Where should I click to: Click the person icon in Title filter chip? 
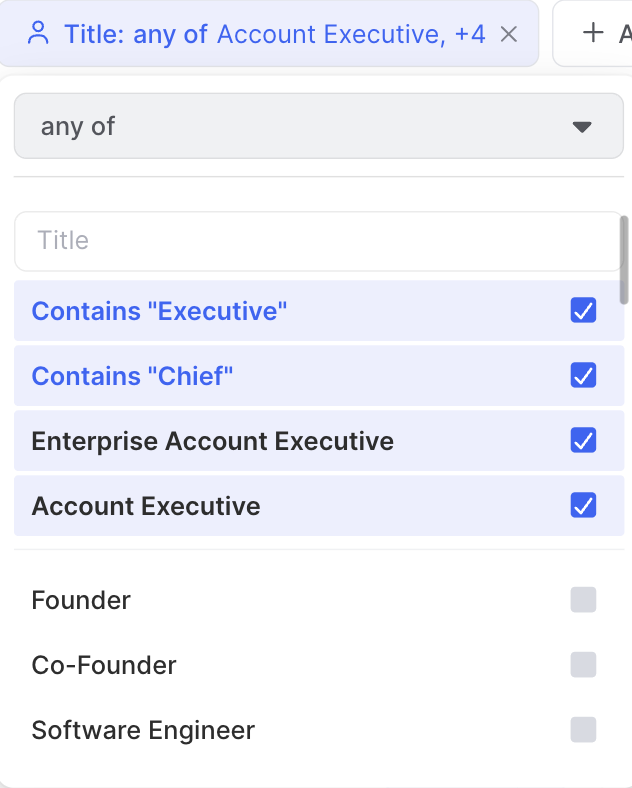tap(38, 34)
